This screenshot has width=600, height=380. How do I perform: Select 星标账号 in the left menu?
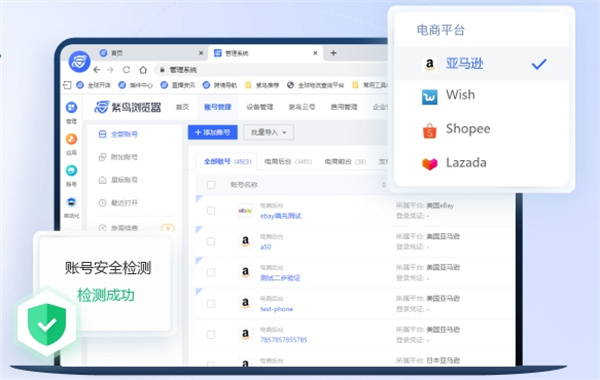point(118,180)
